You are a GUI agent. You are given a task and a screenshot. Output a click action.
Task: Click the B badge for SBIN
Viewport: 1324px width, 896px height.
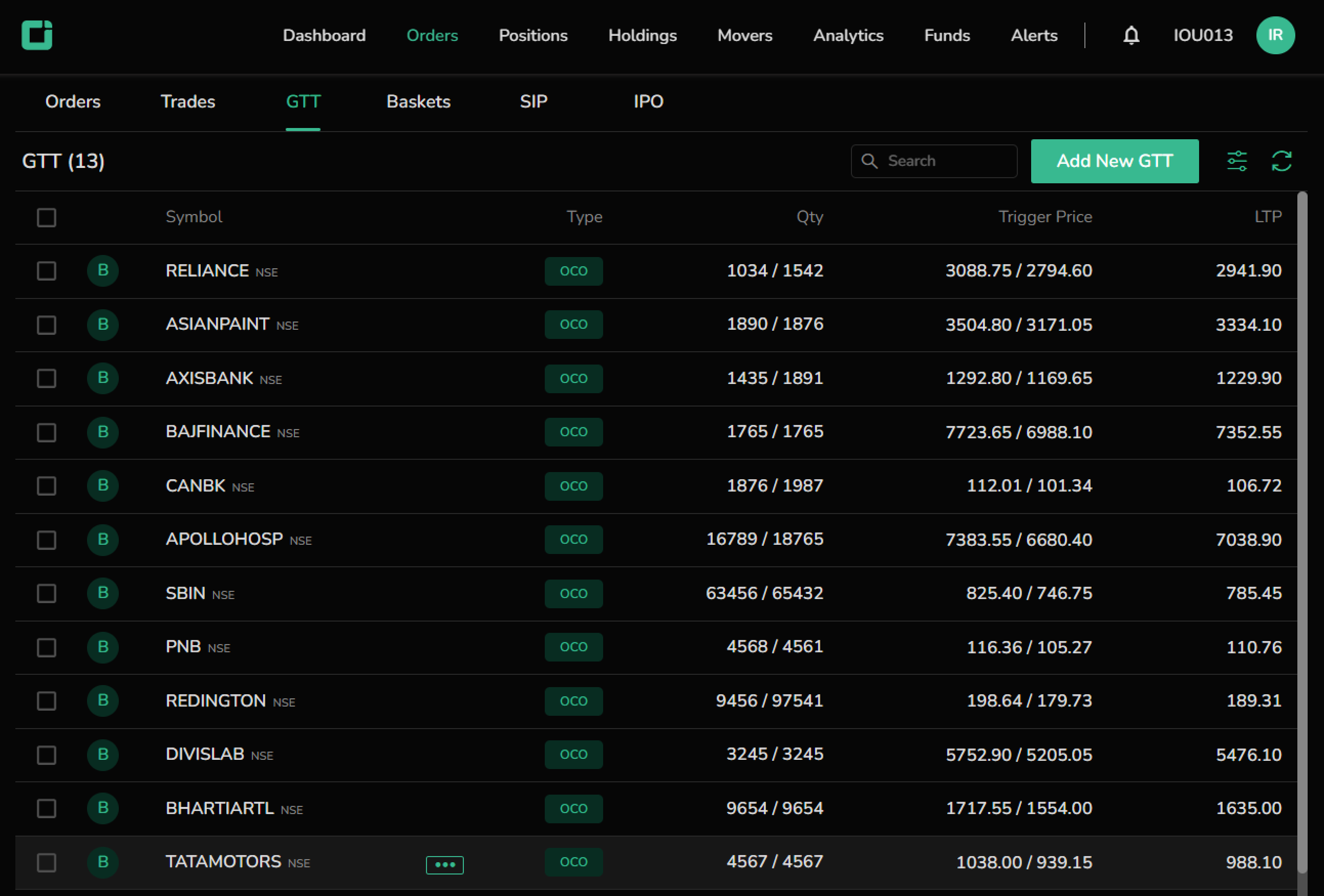tap(102, 593)
